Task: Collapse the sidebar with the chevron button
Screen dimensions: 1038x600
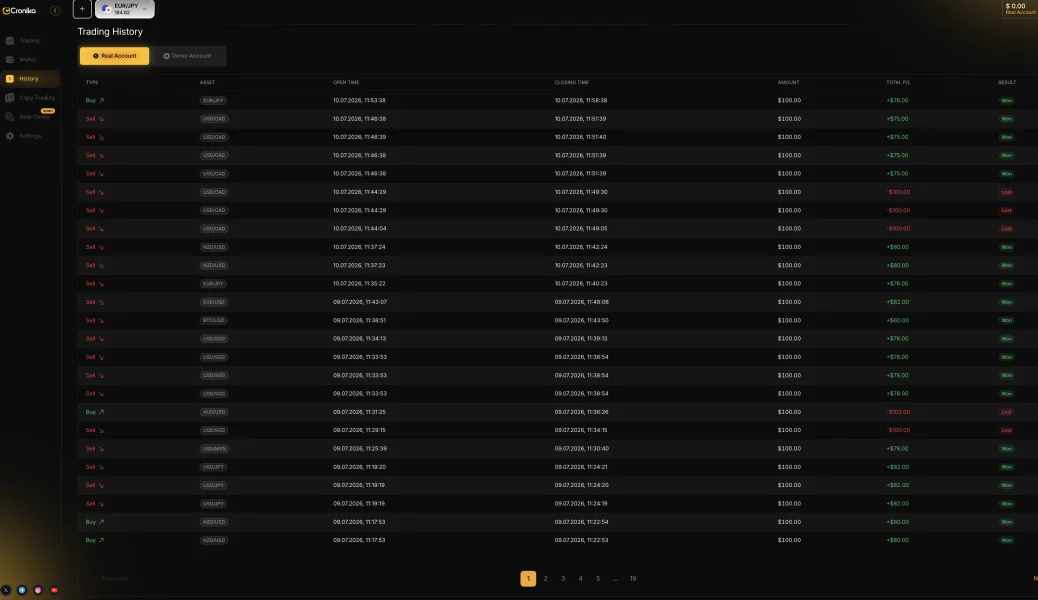Action: pos(55,11)
